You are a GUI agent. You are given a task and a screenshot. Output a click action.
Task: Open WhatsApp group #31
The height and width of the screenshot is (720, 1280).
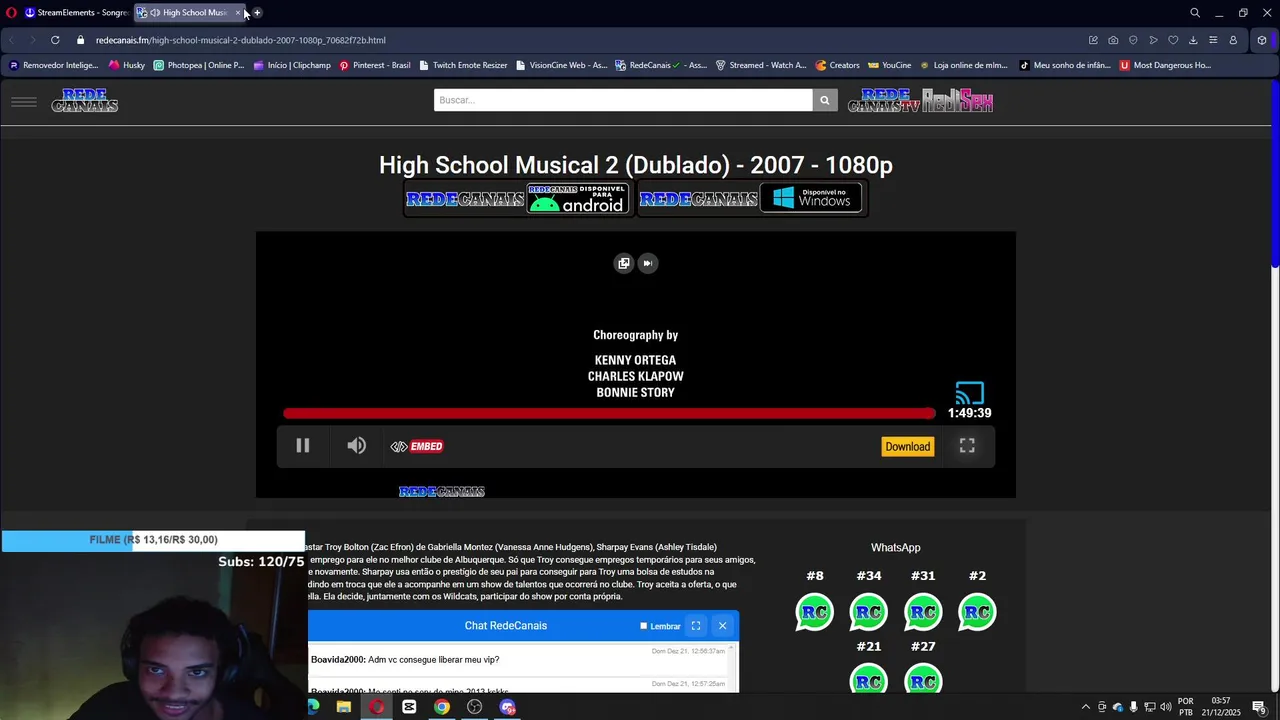coord(923,611)
